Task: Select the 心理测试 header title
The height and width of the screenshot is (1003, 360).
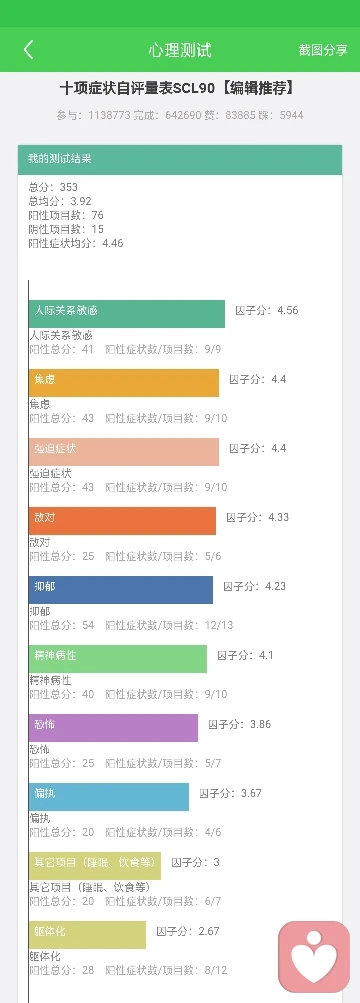Action: [x=180, y=50]
